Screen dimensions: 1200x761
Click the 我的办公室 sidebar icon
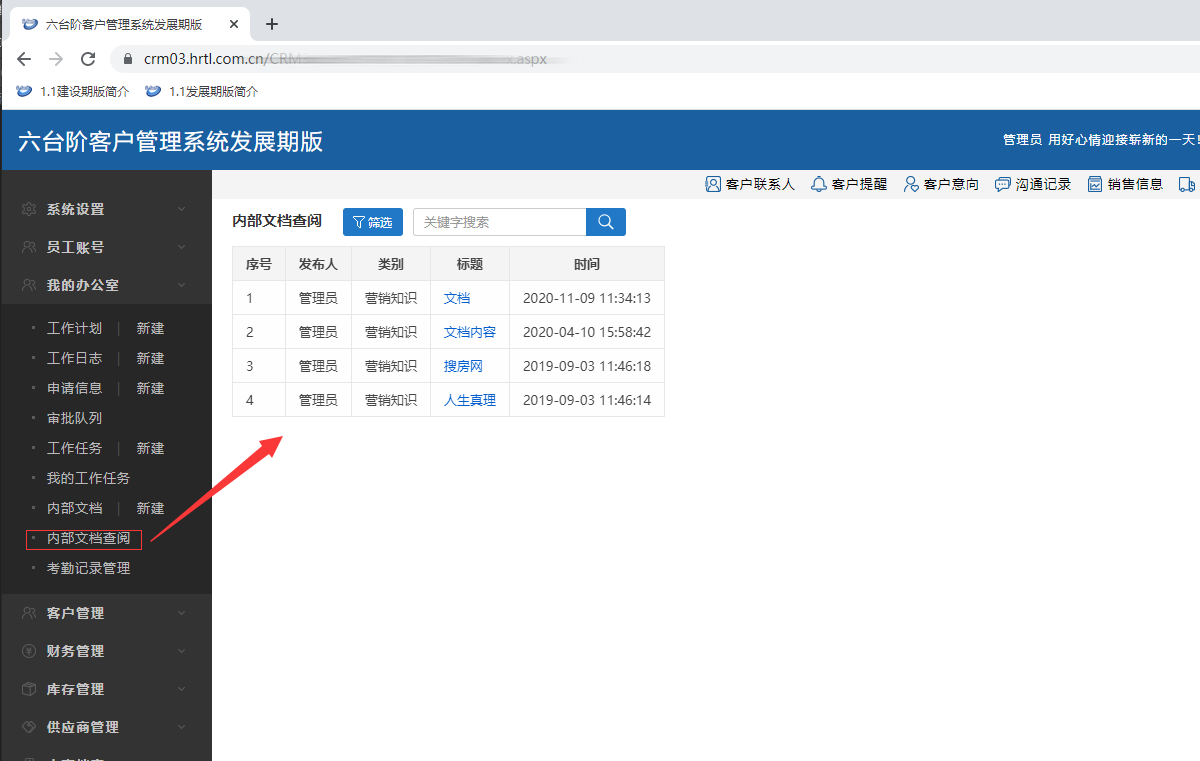coord(29,285)
